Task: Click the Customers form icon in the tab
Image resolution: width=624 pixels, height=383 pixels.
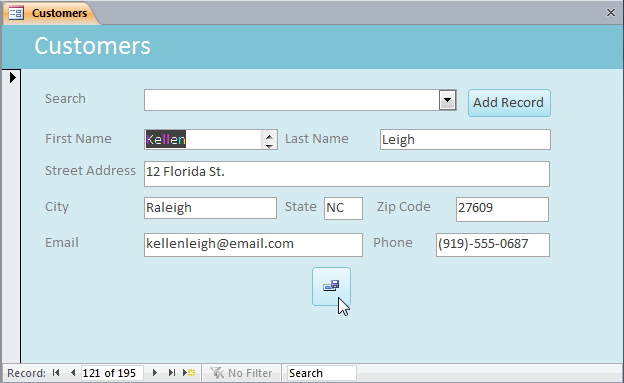Action: [16, 13]
